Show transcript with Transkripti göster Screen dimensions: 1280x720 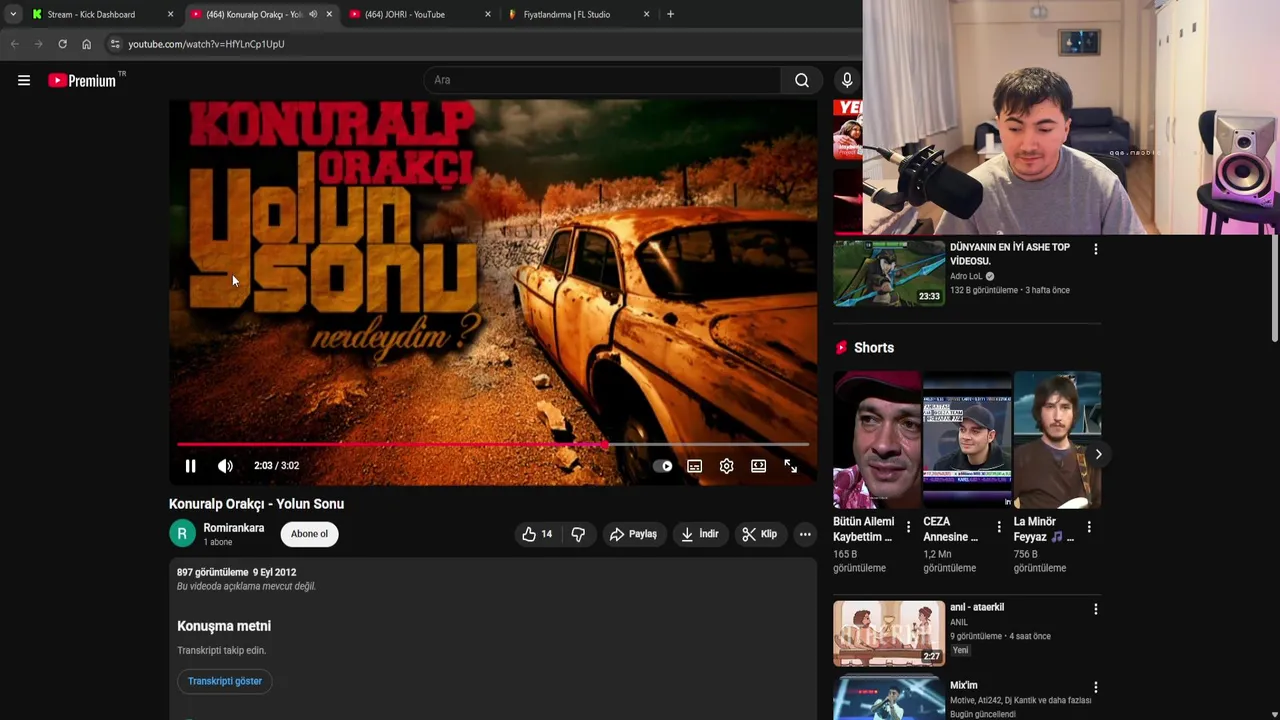tap(225, 681)
